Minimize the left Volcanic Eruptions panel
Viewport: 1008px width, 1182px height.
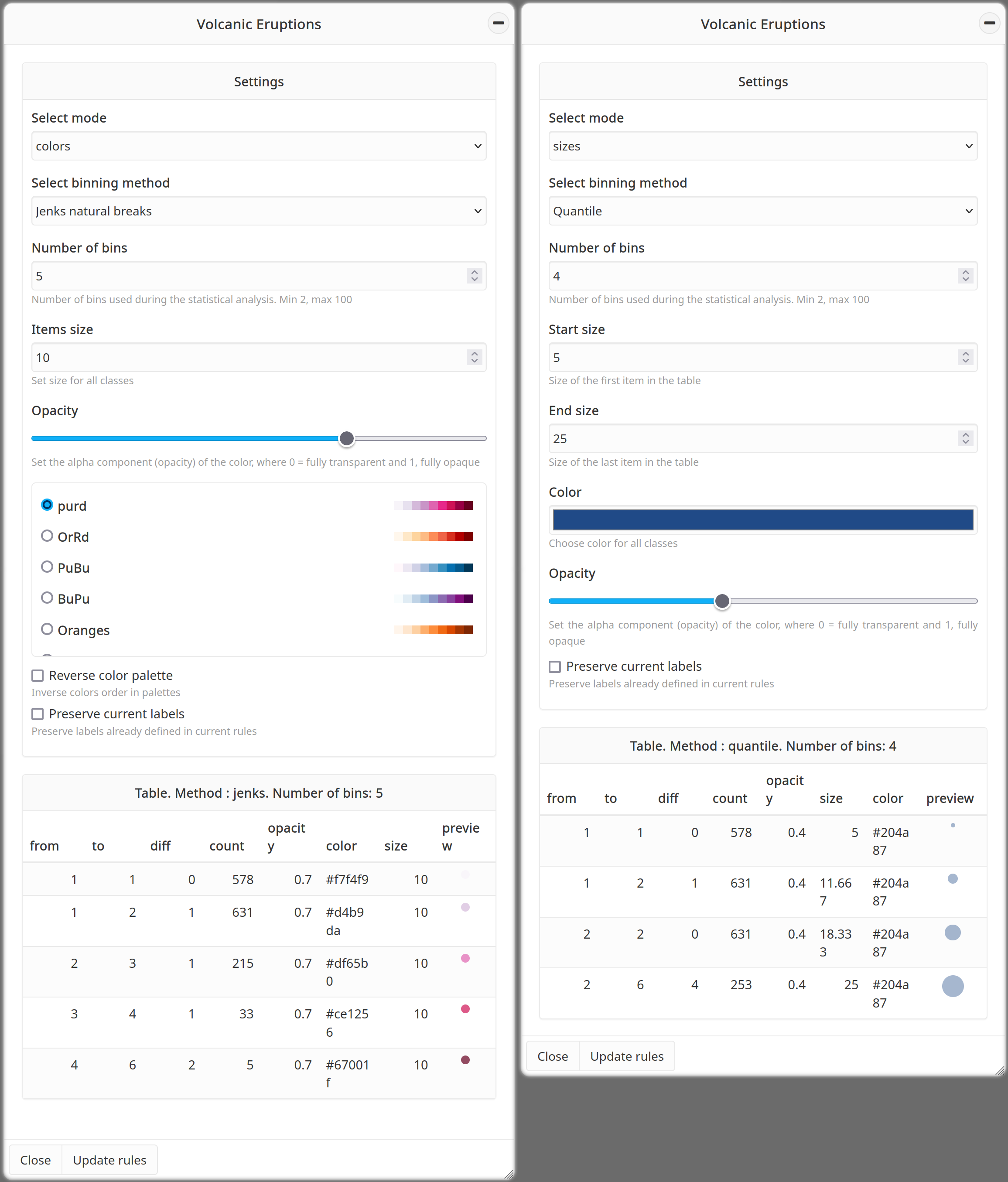point(498,24)
